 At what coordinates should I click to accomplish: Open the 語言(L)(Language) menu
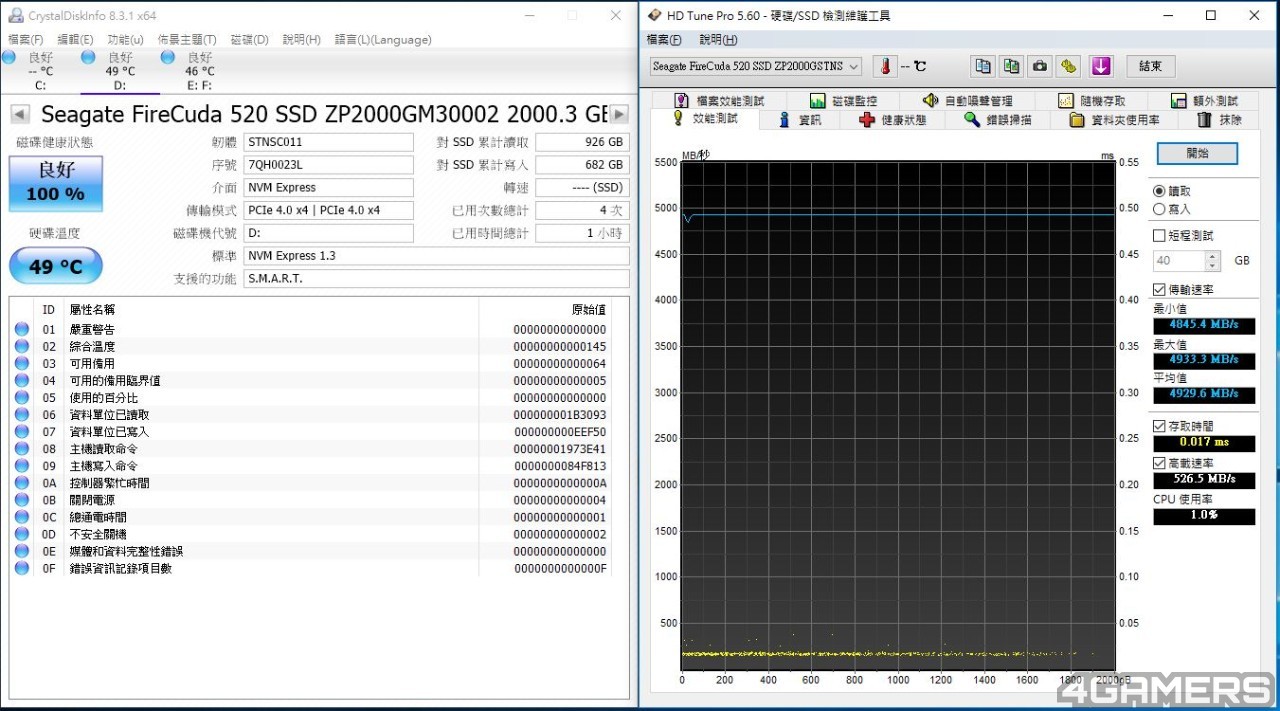pyautogui.click(x=383, y=40)
